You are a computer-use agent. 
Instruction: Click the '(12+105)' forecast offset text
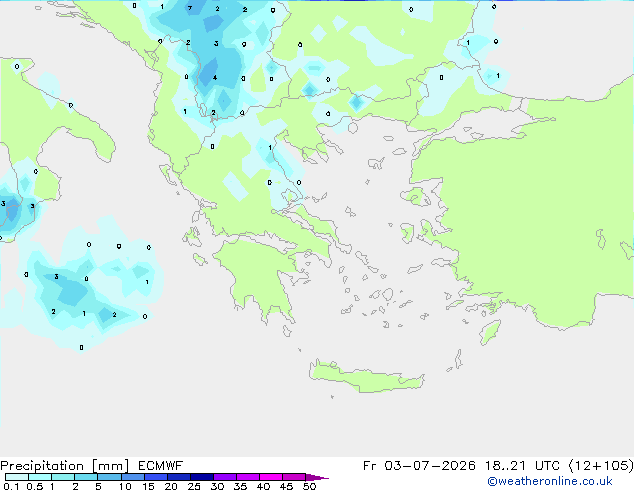tap(601, 466)
